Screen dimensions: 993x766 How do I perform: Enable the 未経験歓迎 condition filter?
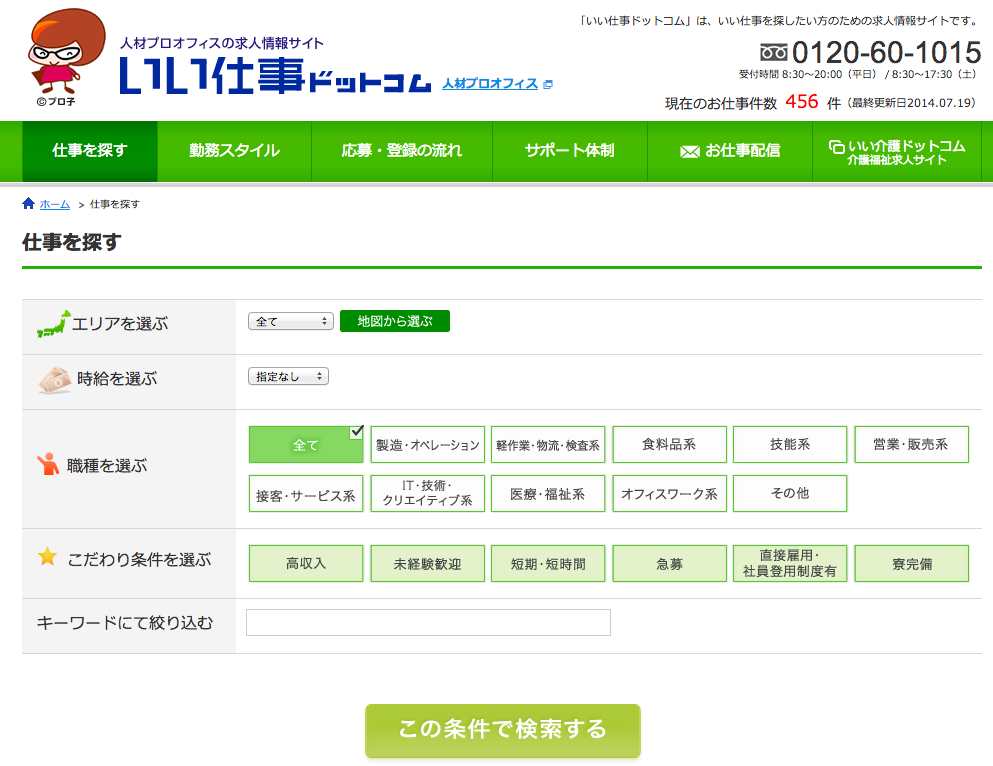pyautogui.click(x=428, y=563)
